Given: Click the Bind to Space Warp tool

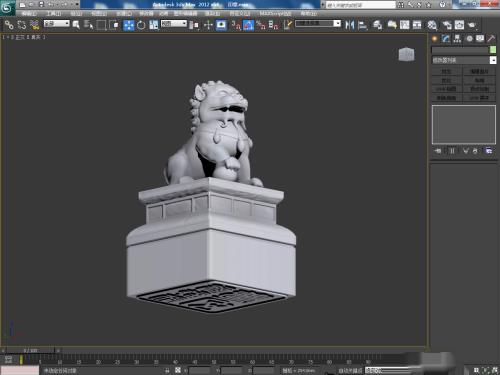Looking at the screenshot, I should tap(34, 25).
